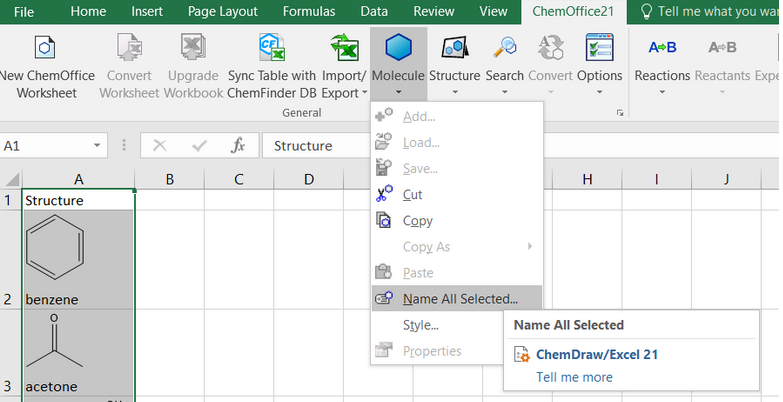Click the Tell me more link
This screenshot has height=402, width=783.
coord(574,377)
